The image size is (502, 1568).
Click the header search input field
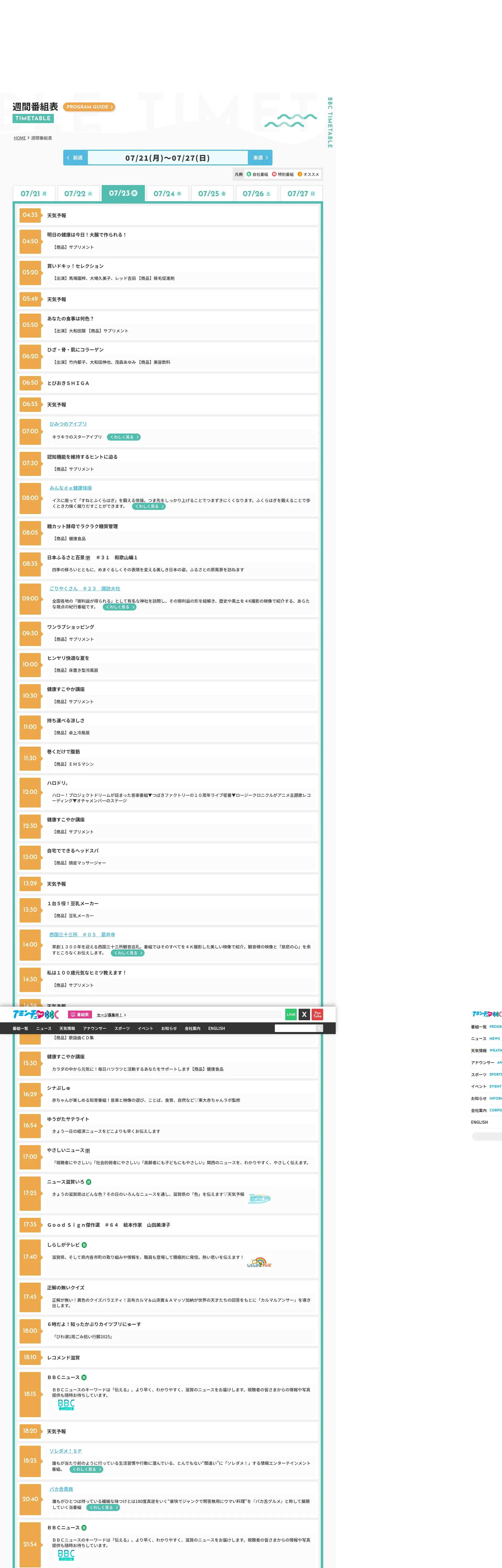pos(295,1028)
